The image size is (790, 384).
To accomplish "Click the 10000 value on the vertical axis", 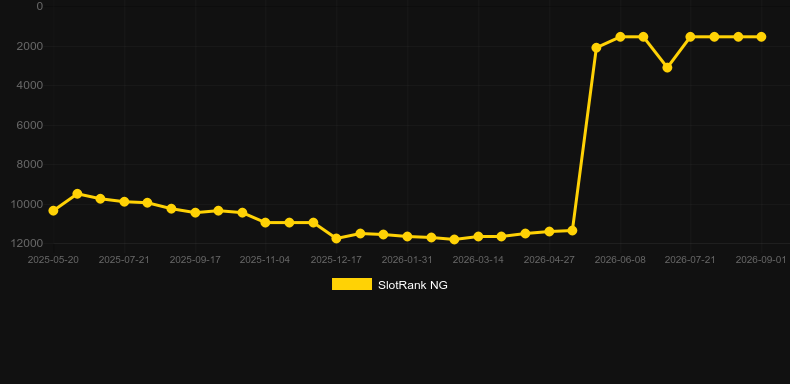I will pyautogui.click(x=27, y=204).
